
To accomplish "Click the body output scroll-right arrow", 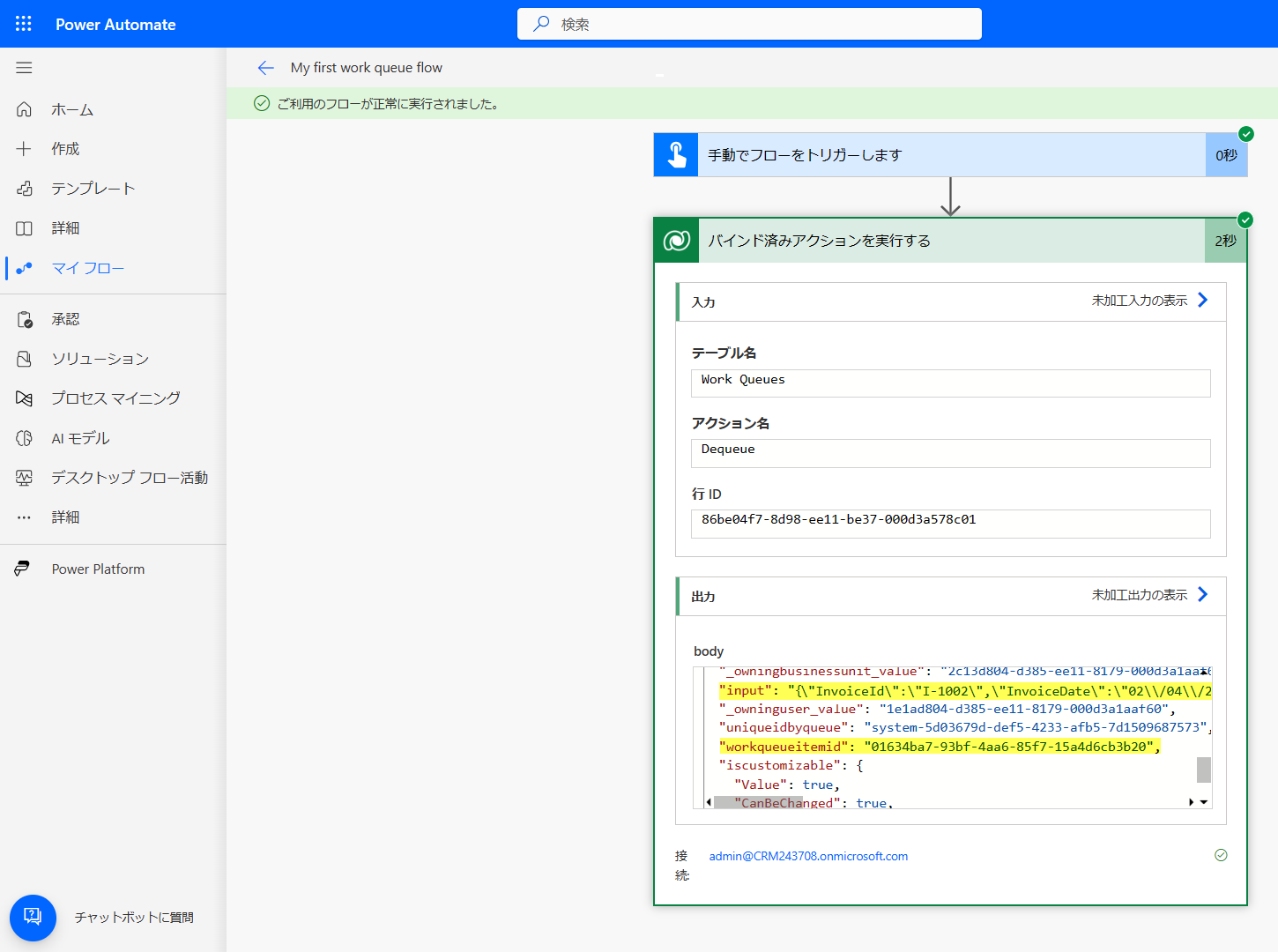I will 1192,802.
